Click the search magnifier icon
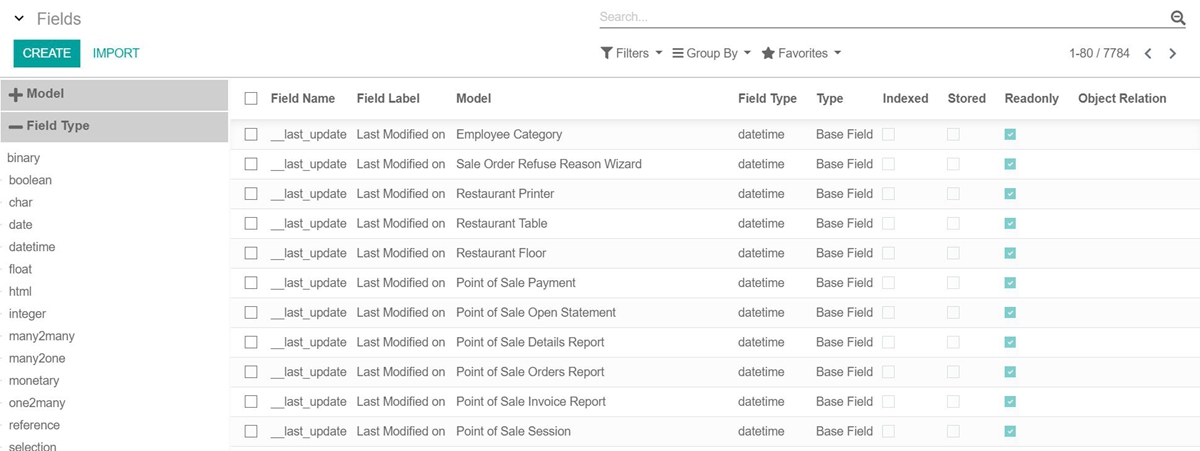This screenshot has width=1200, height=451. coord(1177,18)
